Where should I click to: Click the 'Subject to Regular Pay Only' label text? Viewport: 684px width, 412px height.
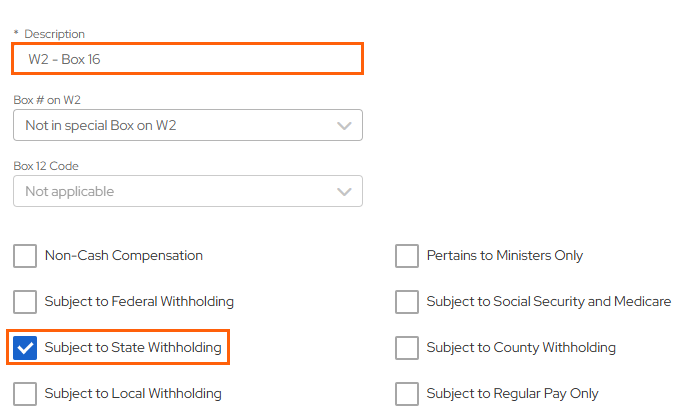click(512, 394)
